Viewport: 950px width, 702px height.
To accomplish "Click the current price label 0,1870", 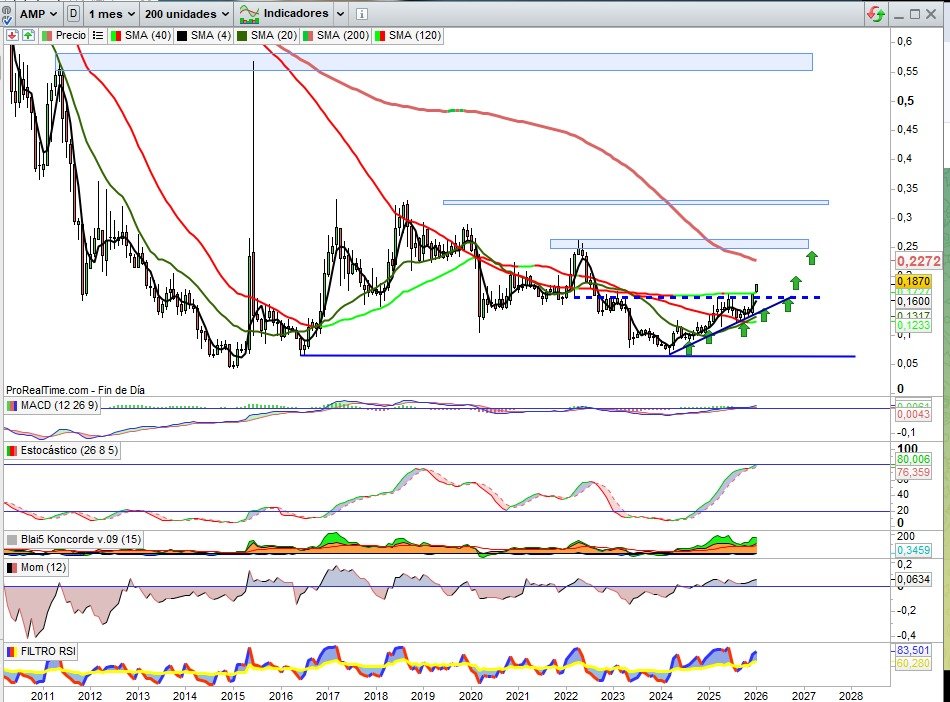I will click(913, 282).
